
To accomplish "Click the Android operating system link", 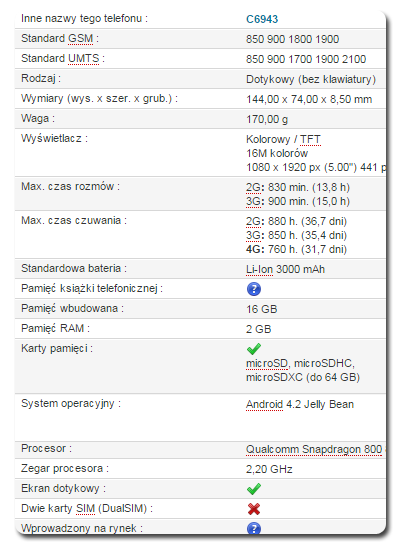I will (264, 404).
